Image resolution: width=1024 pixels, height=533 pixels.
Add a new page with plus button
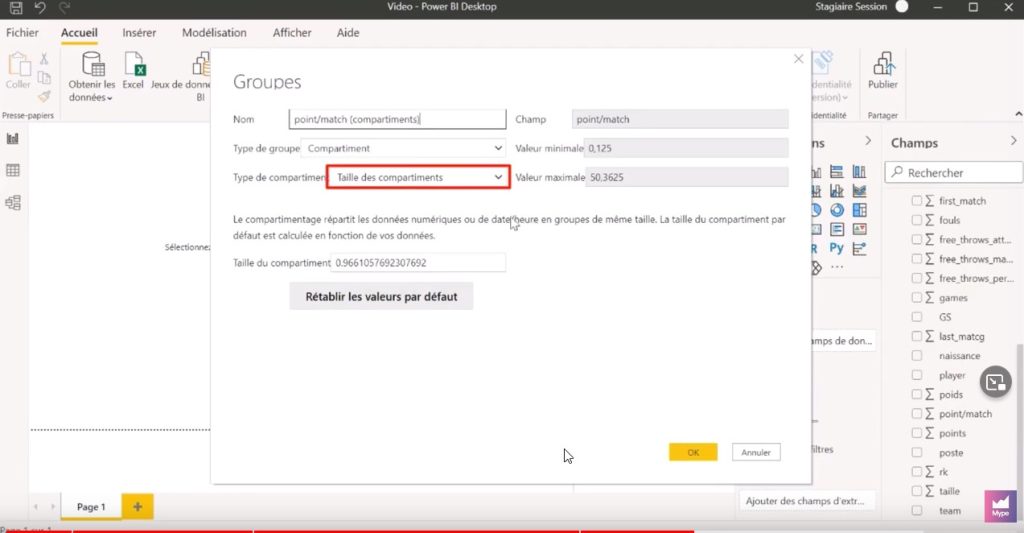pyautogui.click(x=137, y=507)
